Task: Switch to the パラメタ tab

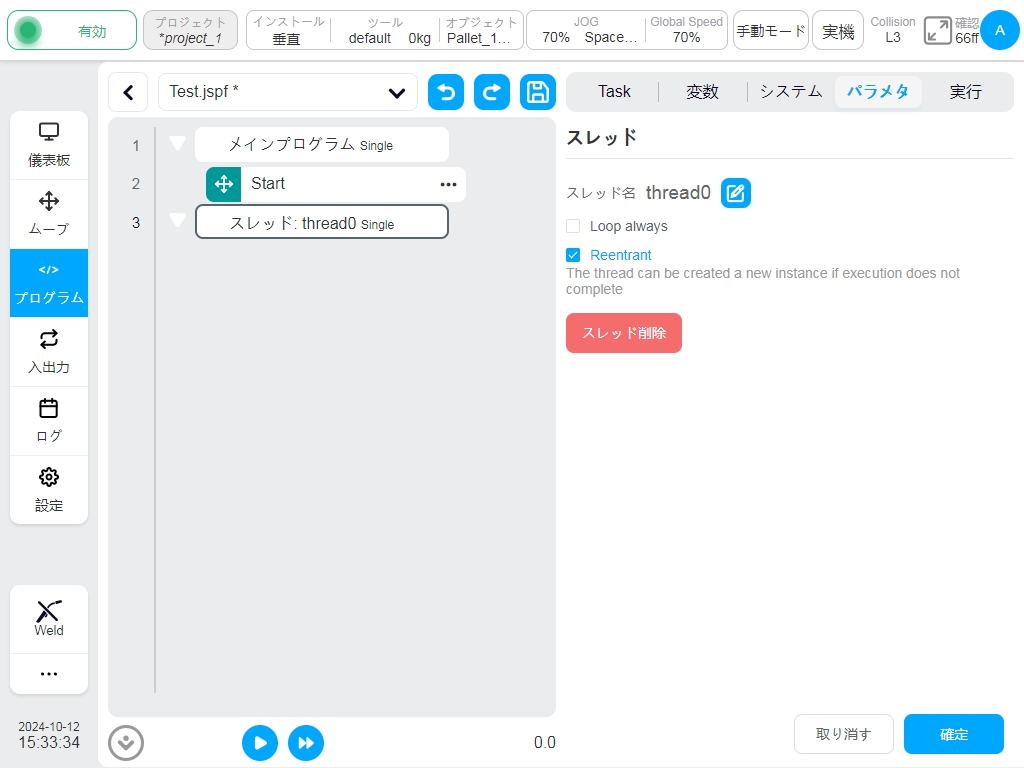Action: pos(878,91)
